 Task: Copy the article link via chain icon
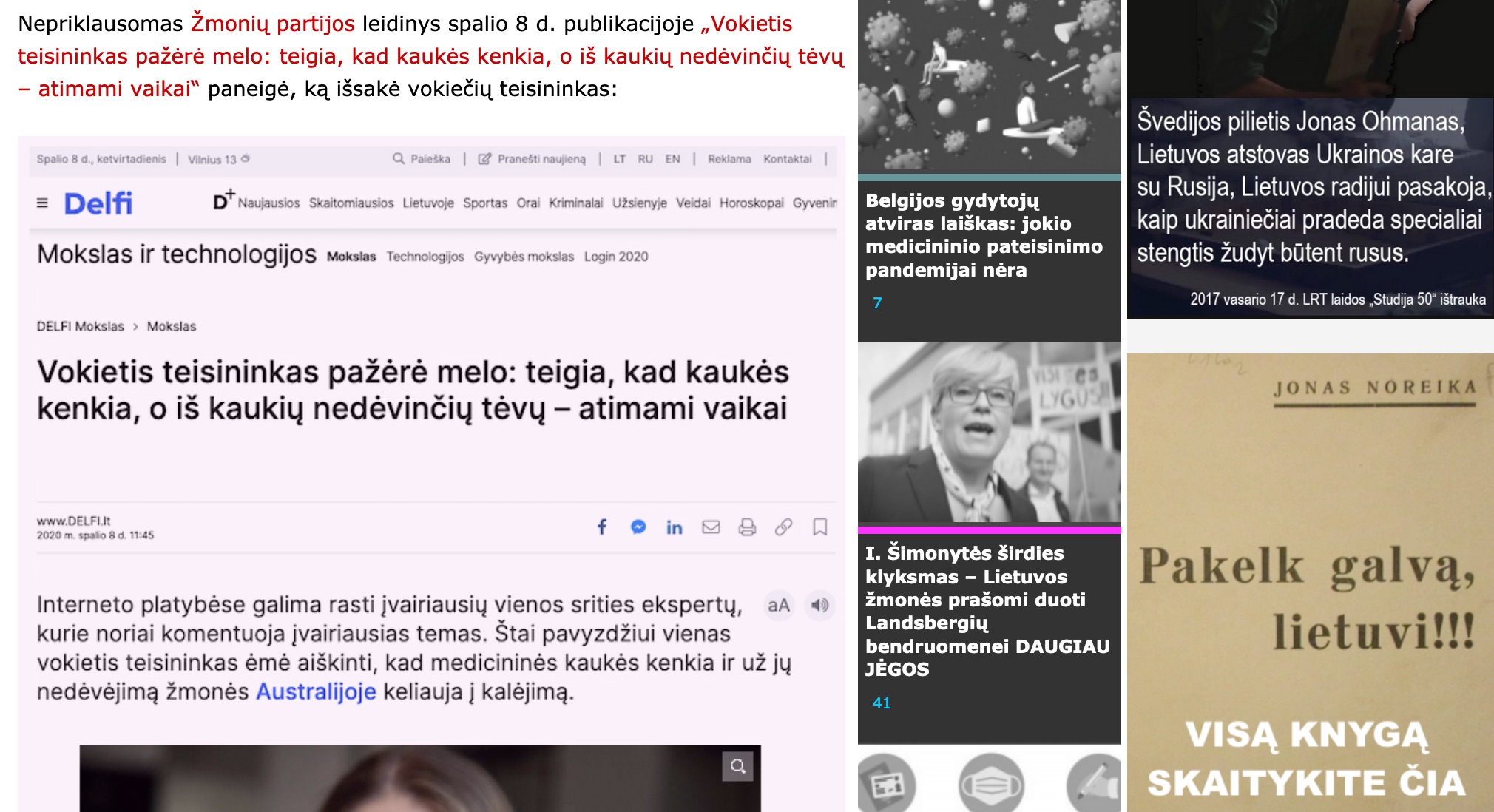[x=783, y=527]
